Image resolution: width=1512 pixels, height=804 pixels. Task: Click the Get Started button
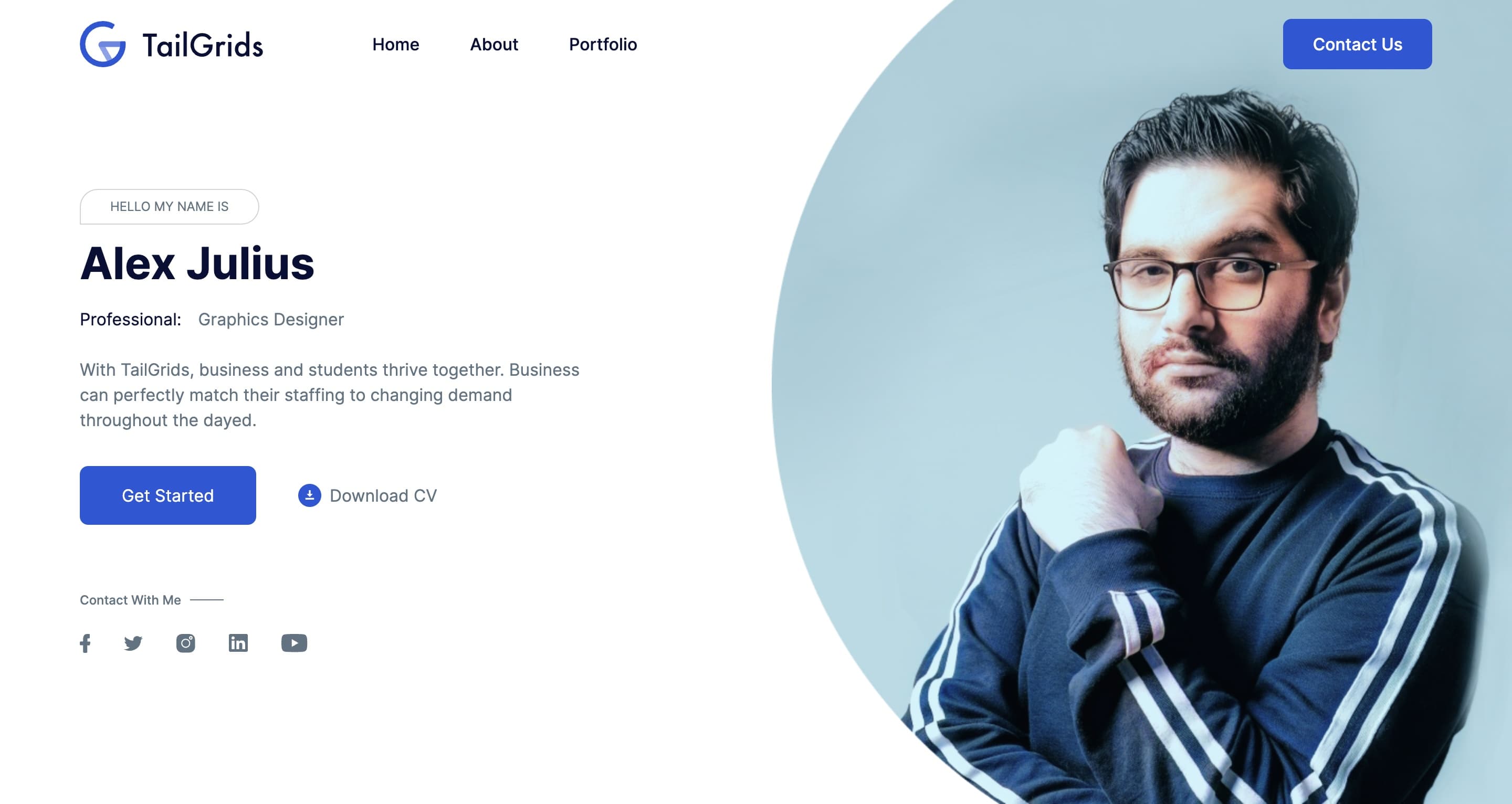(x=168, y=495)
